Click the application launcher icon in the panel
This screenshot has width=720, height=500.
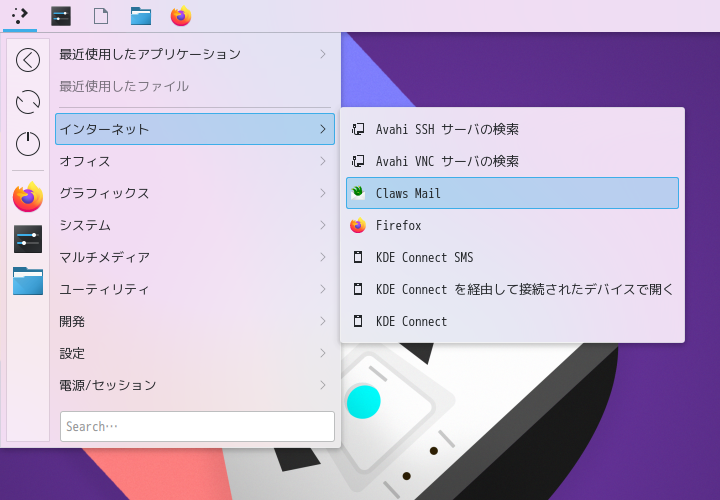20,16
